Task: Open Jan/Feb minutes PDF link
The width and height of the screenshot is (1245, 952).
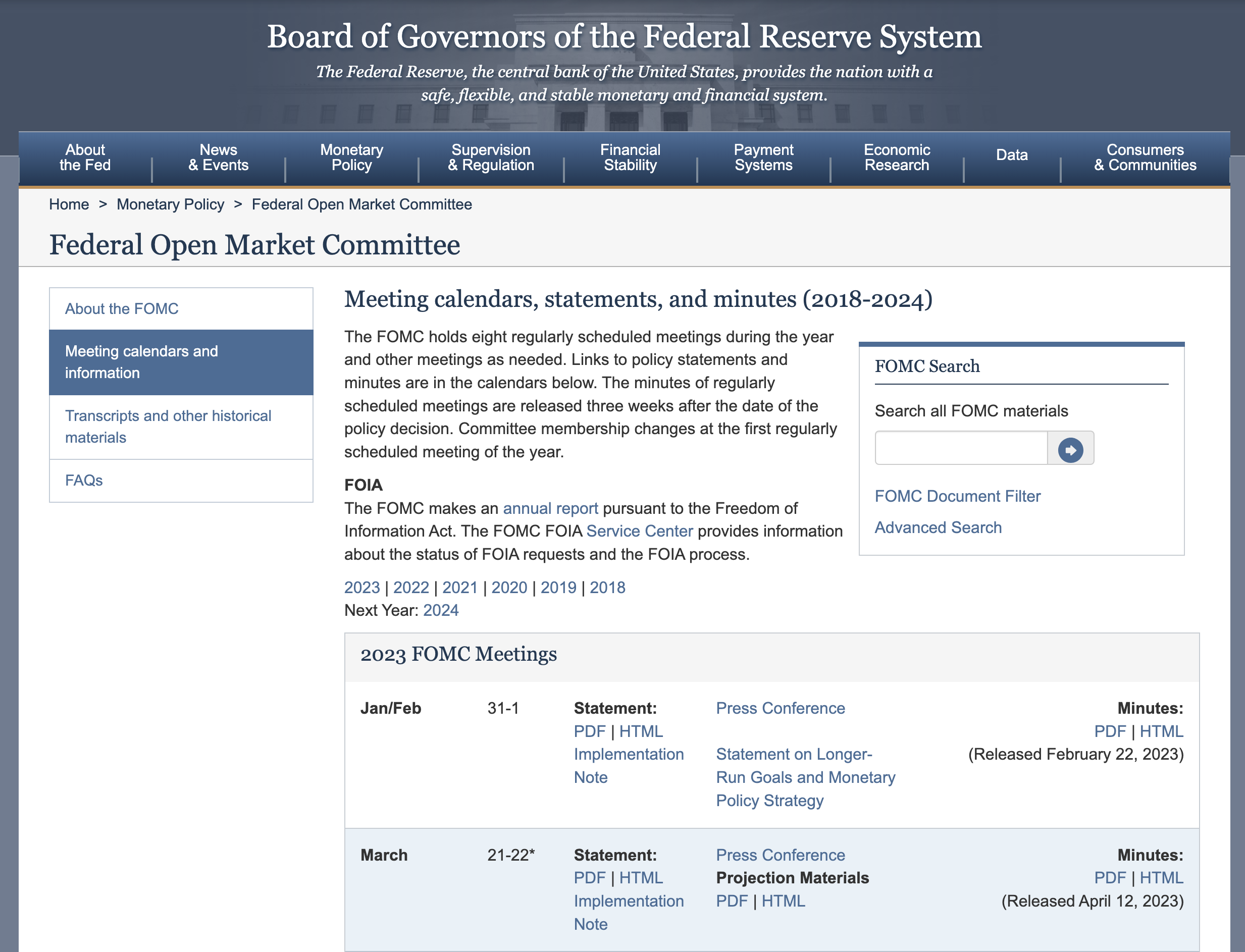Action: click(x=1110, y=731)
